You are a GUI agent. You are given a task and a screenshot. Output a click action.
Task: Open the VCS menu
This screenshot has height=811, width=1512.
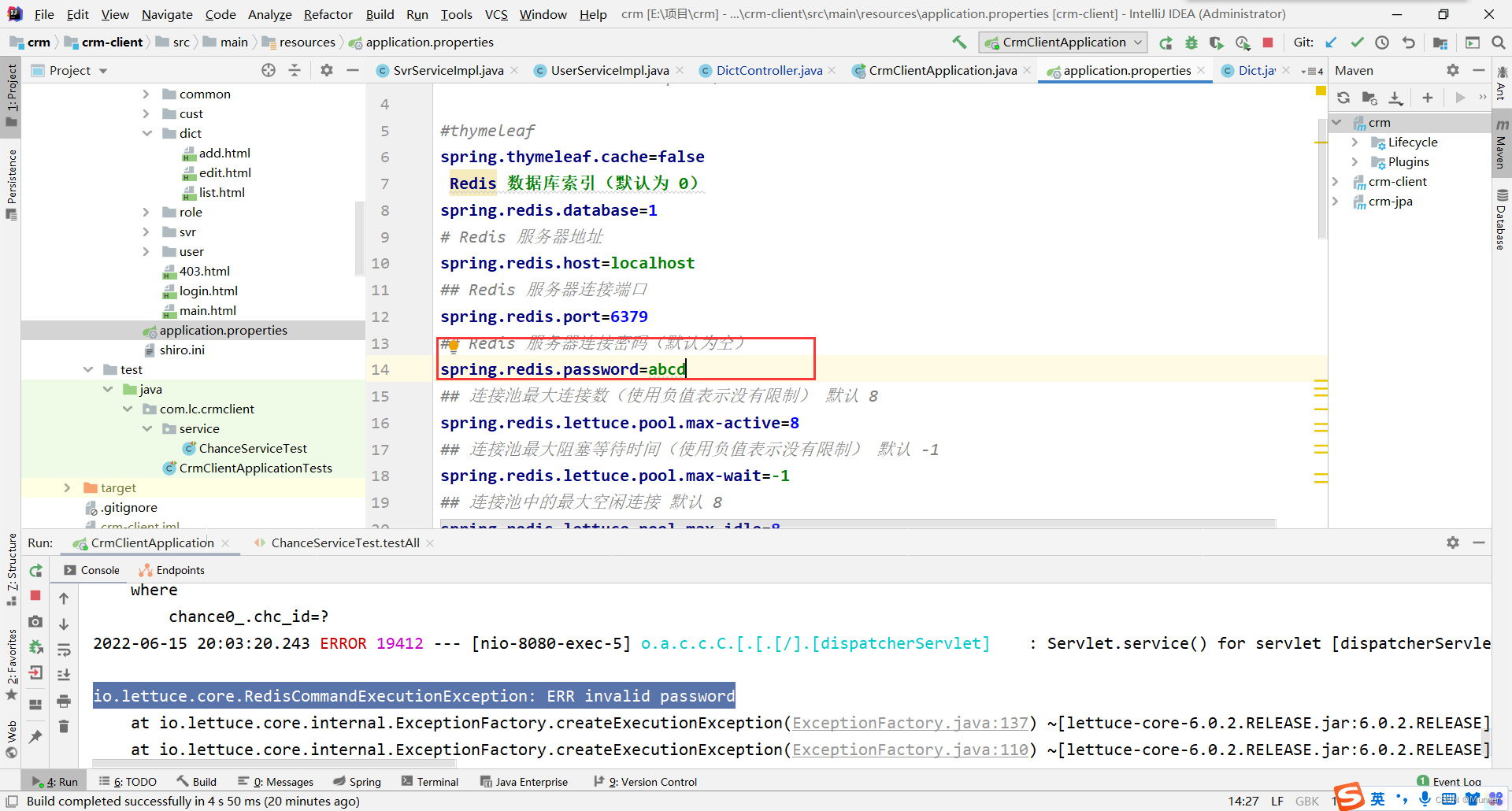click(x=496, y=14)
